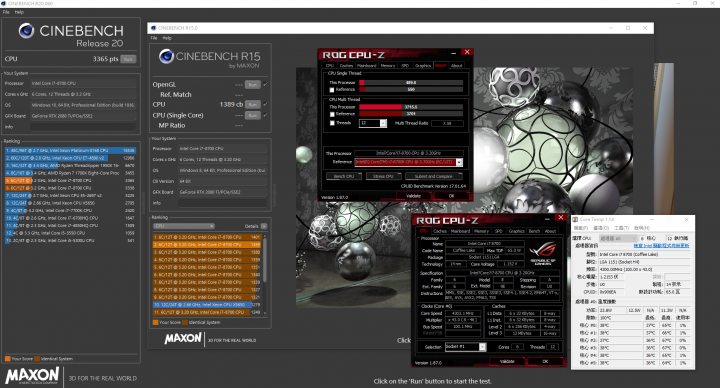The width and height of the screenshot is (720, 388).
Task: Switch to Caches tab in lower CPU-Z window
Action: (x=440, y=231)
